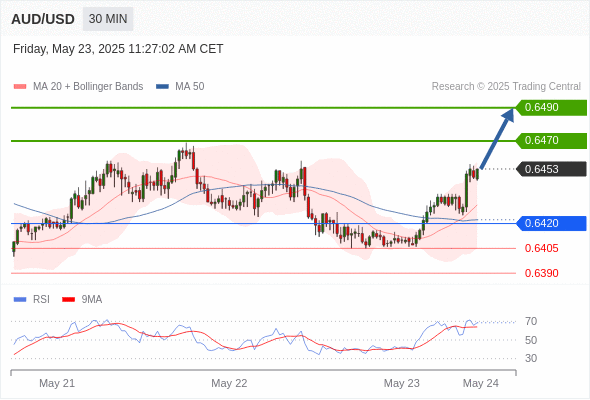
Task: Click the blue MA 50 legend swatch
Action: point(162,87)
